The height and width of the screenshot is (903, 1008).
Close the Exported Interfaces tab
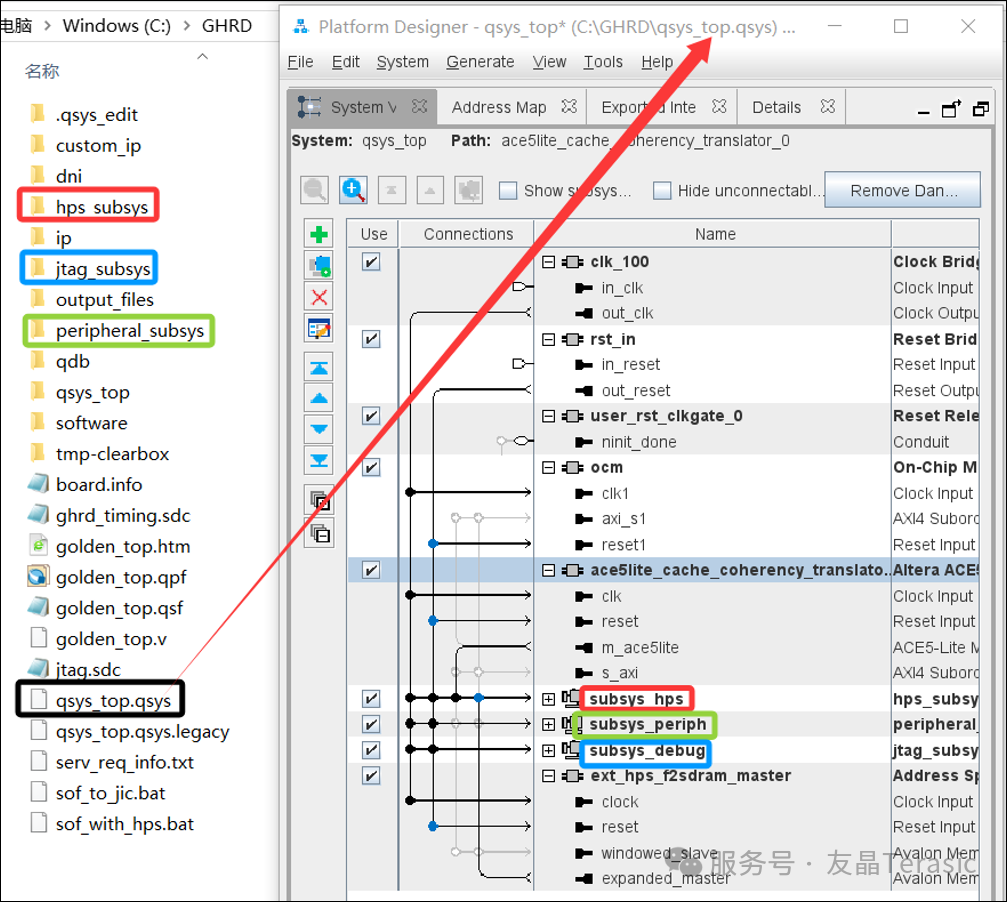pyautogui.click(x=719, y=106)
